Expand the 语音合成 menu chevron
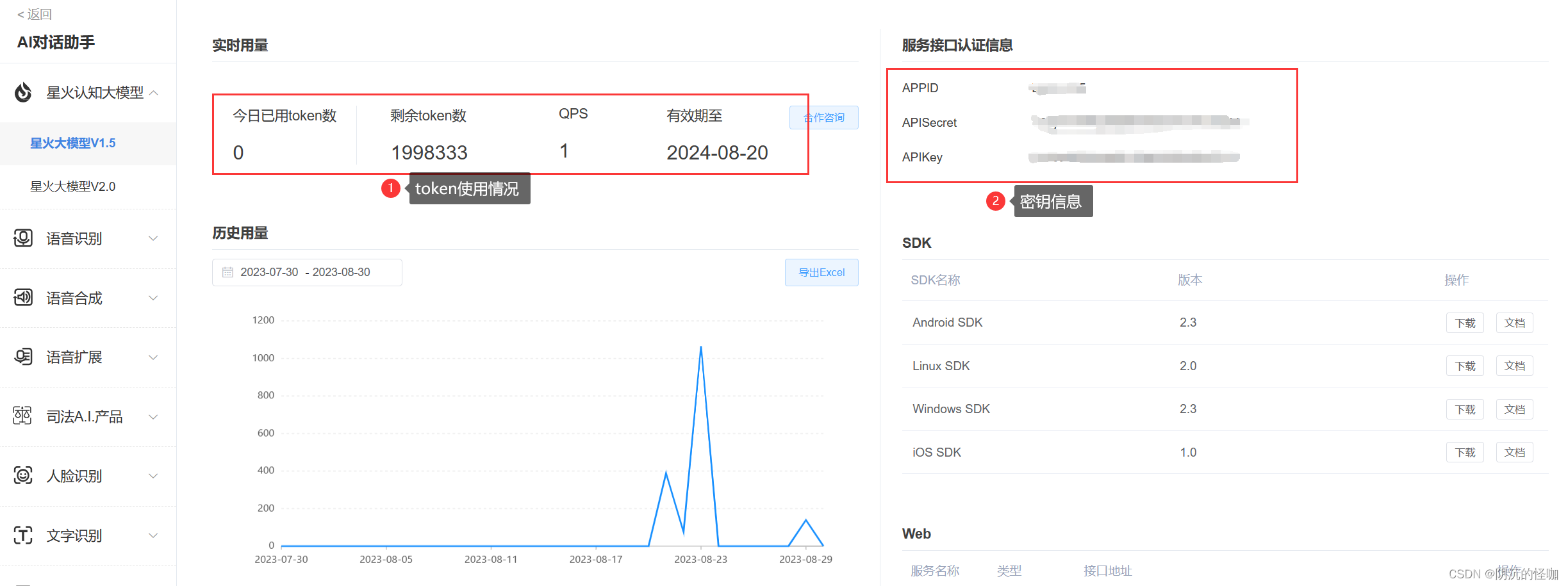This screenshot has width=1568, height=586. point(154,298)
